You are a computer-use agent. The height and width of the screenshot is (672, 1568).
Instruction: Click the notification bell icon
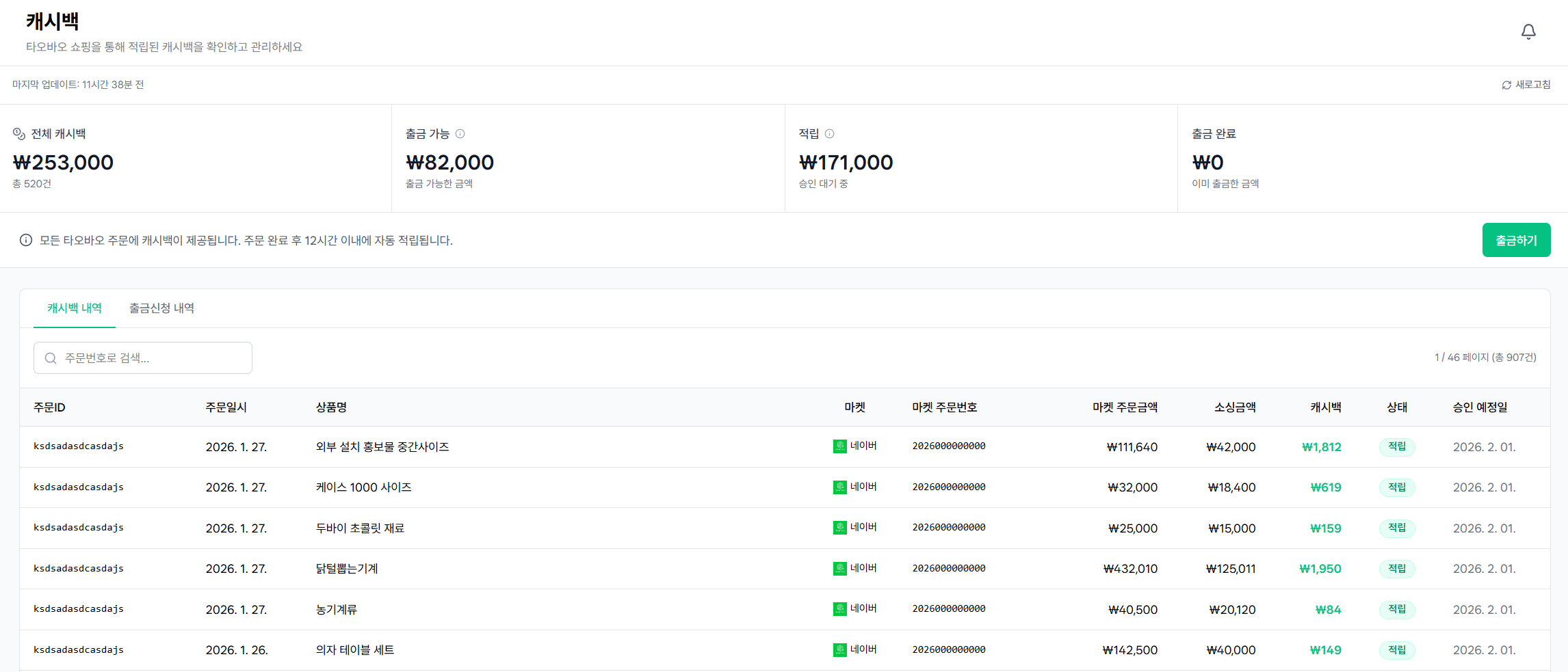pyautogui.click(x=1528, y=31)
